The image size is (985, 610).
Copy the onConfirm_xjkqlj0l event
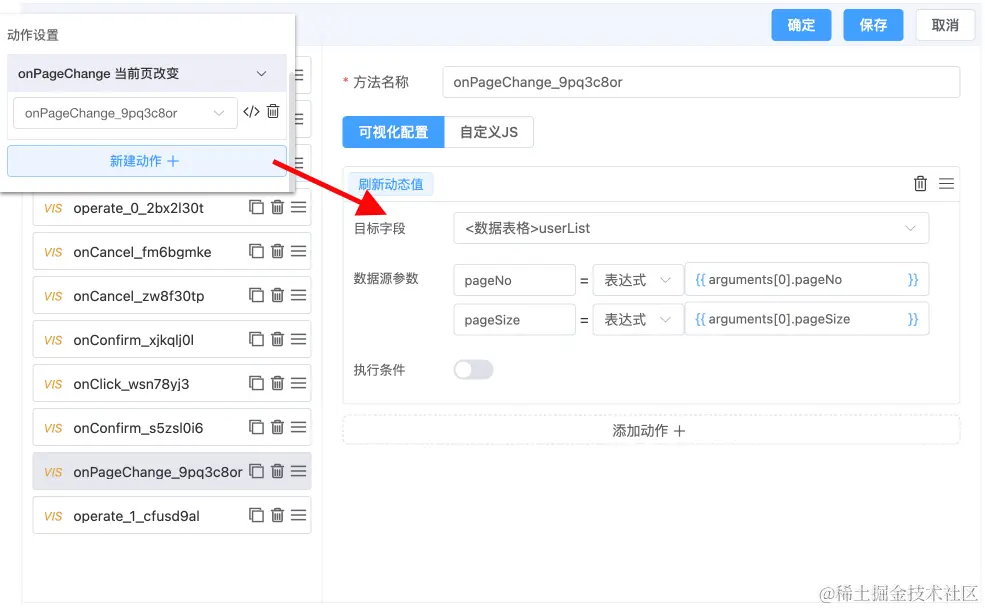coord(257,339)
